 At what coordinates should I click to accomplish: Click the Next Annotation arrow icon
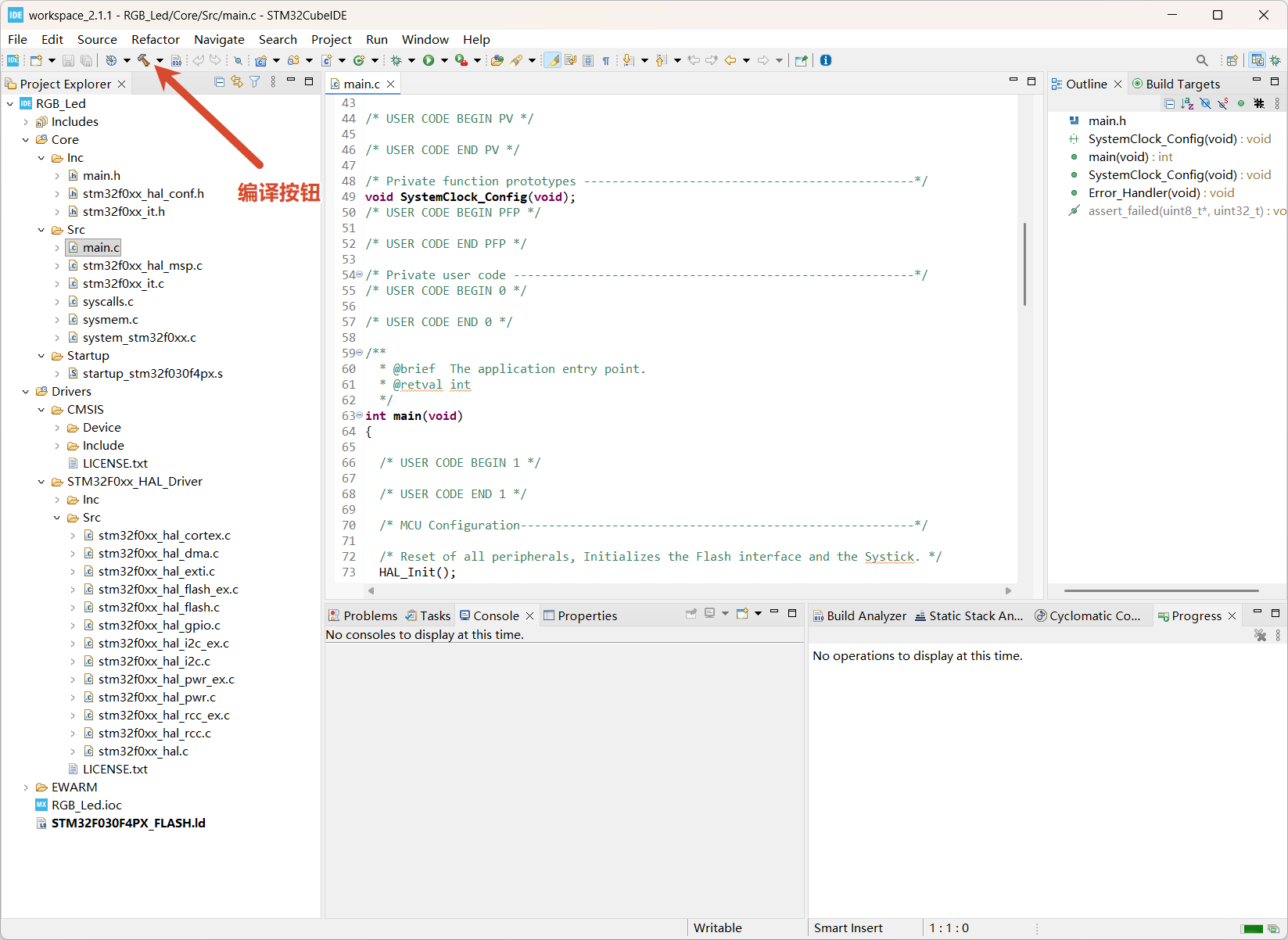(x=628, y=60)
